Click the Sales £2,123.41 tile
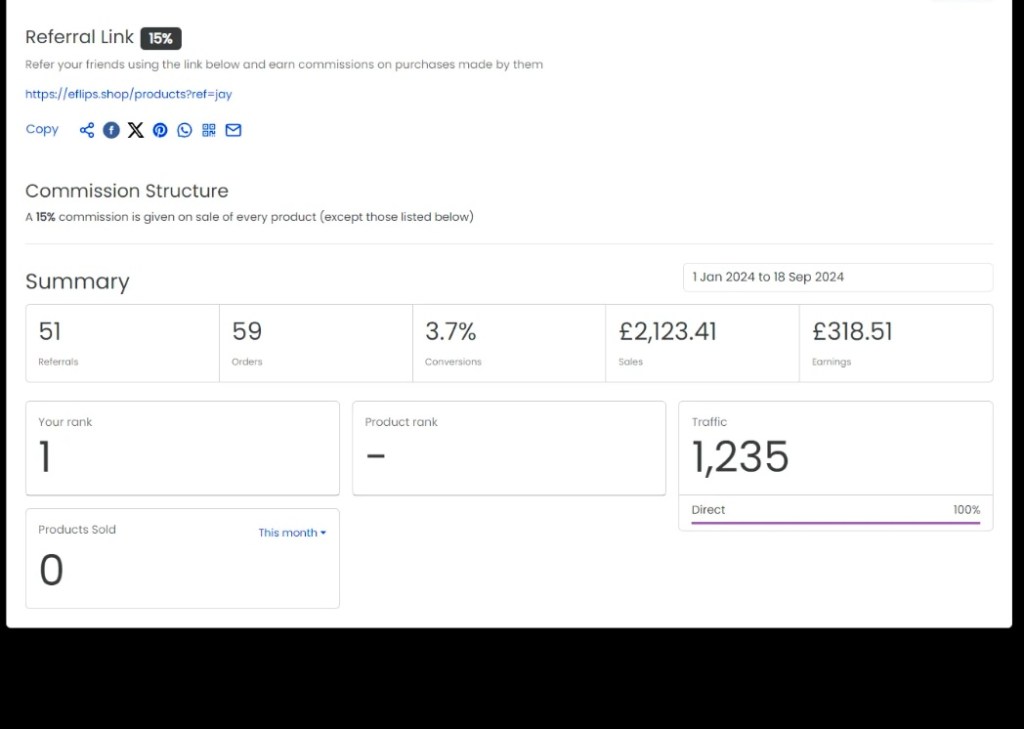This screenshot has height=729, width=1024. point(702,343)
